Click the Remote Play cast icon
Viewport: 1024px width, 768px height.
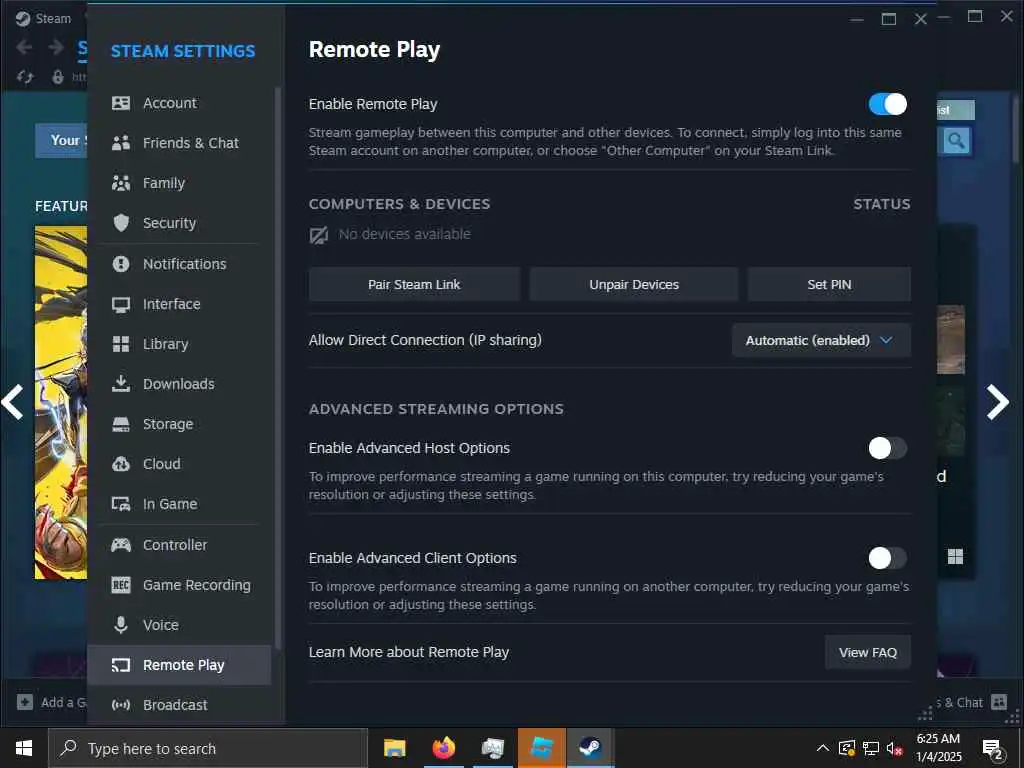(x=121, y=665)
